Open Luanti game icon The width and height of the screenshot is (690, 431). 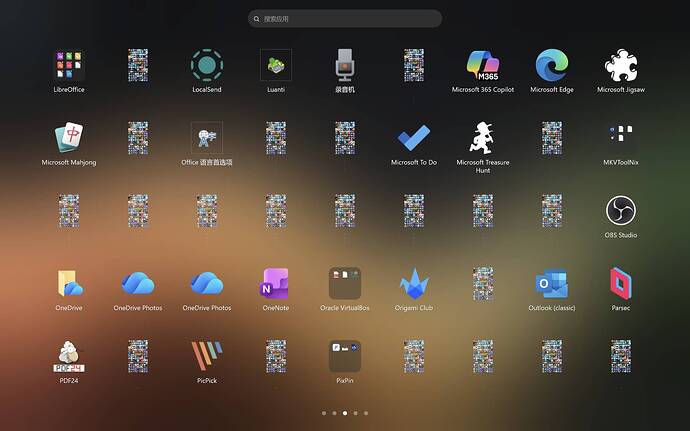pyautogui.click(x=276, y=65)
